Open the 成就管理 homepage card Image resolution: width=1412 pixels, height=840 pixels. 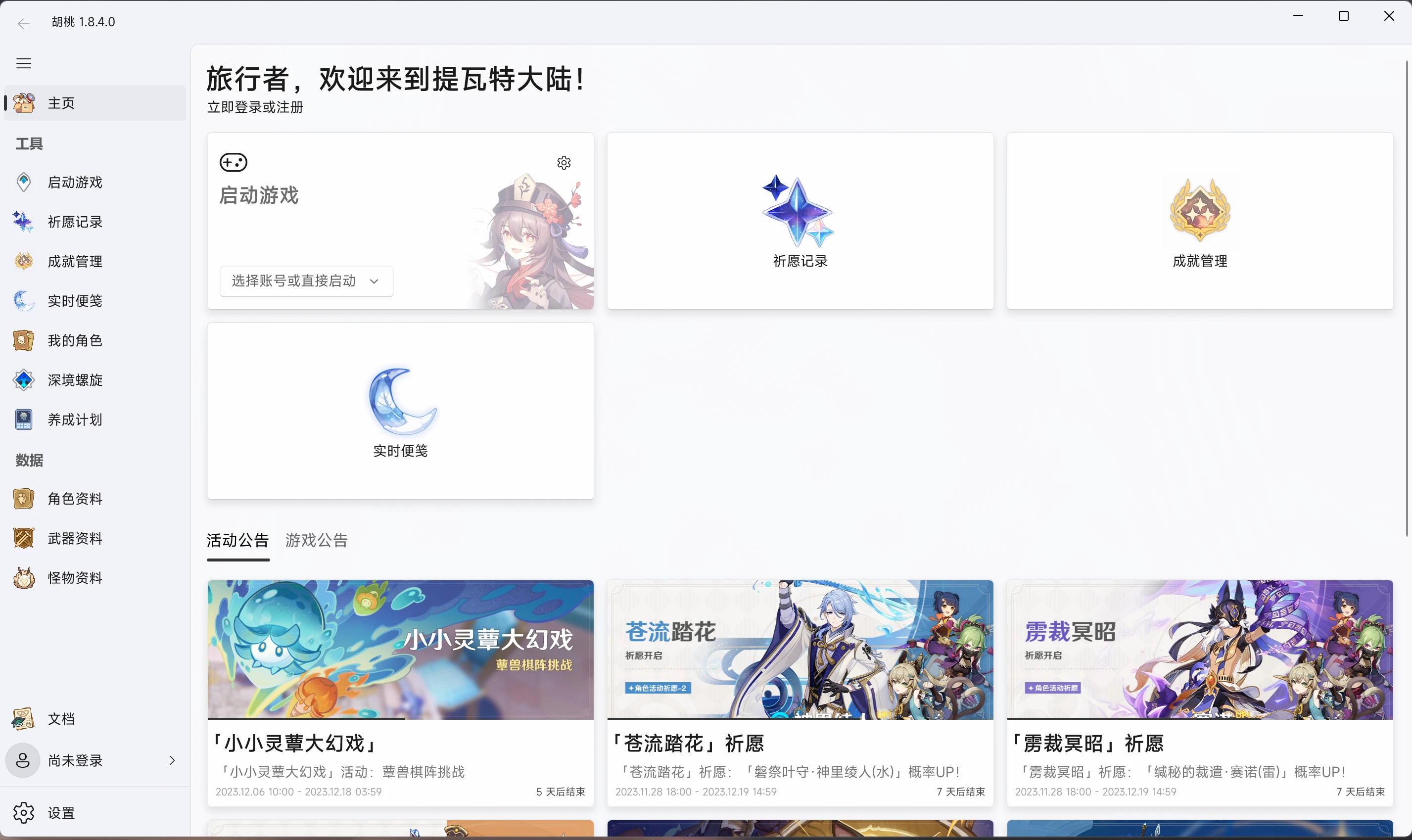(x=1199, y=221)
